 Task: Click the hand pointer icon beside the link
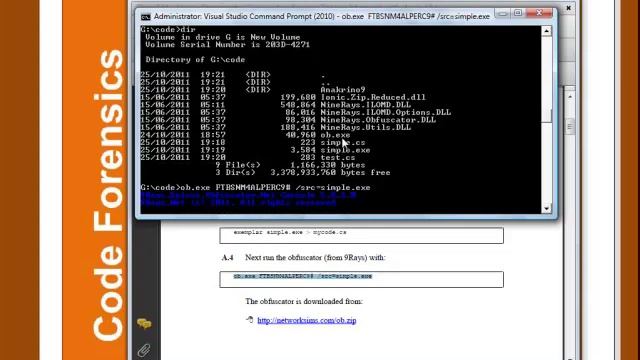pyautogui.click(x=250, y=320)
